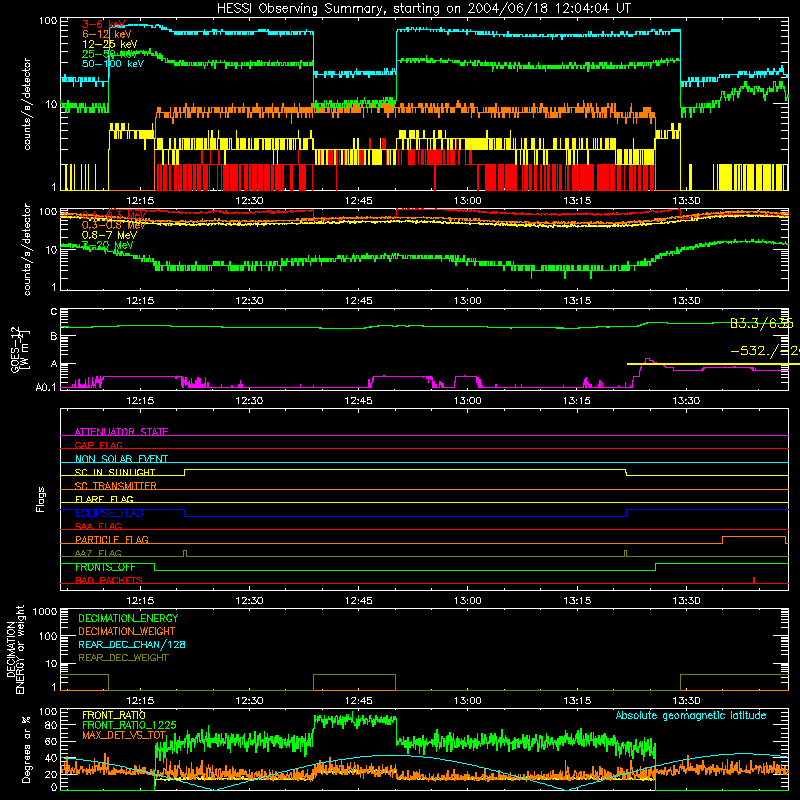The width and height of the screenshot is (800, 800).
Task: Click the SC_TRANSMITTER flag label
Action: (116, 485)
